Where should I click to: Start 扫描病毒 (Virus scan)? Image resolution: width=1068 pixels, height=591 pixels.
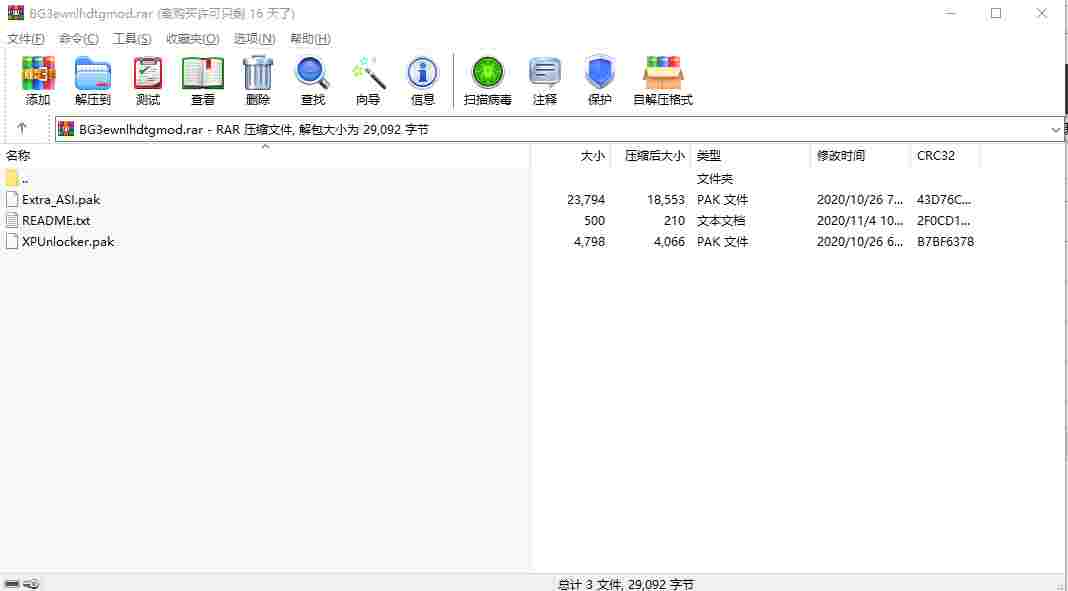(x=488, y=74)
